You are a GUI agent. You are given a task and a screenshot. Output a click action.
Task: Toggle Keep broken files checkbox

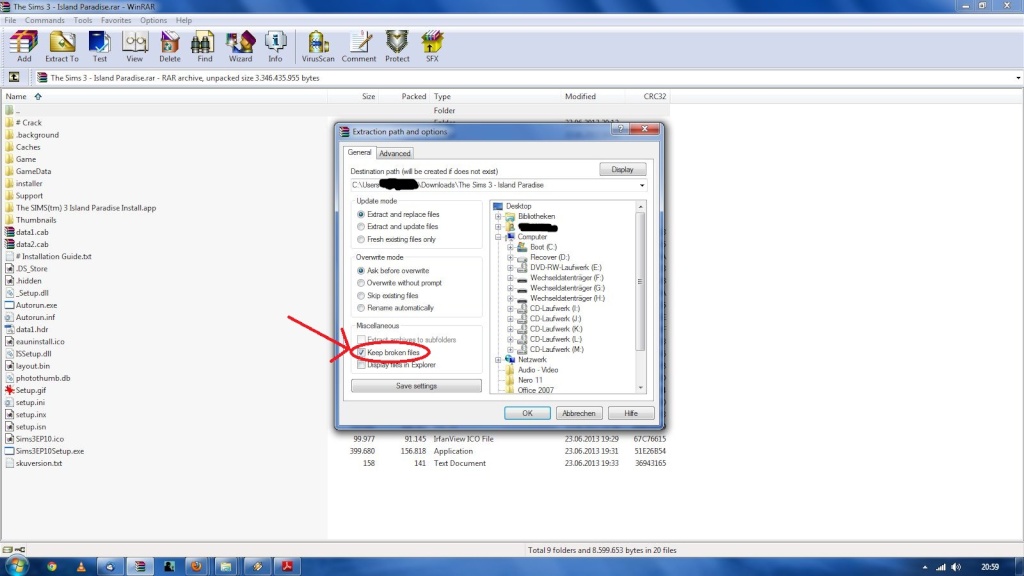click(361, 353)
